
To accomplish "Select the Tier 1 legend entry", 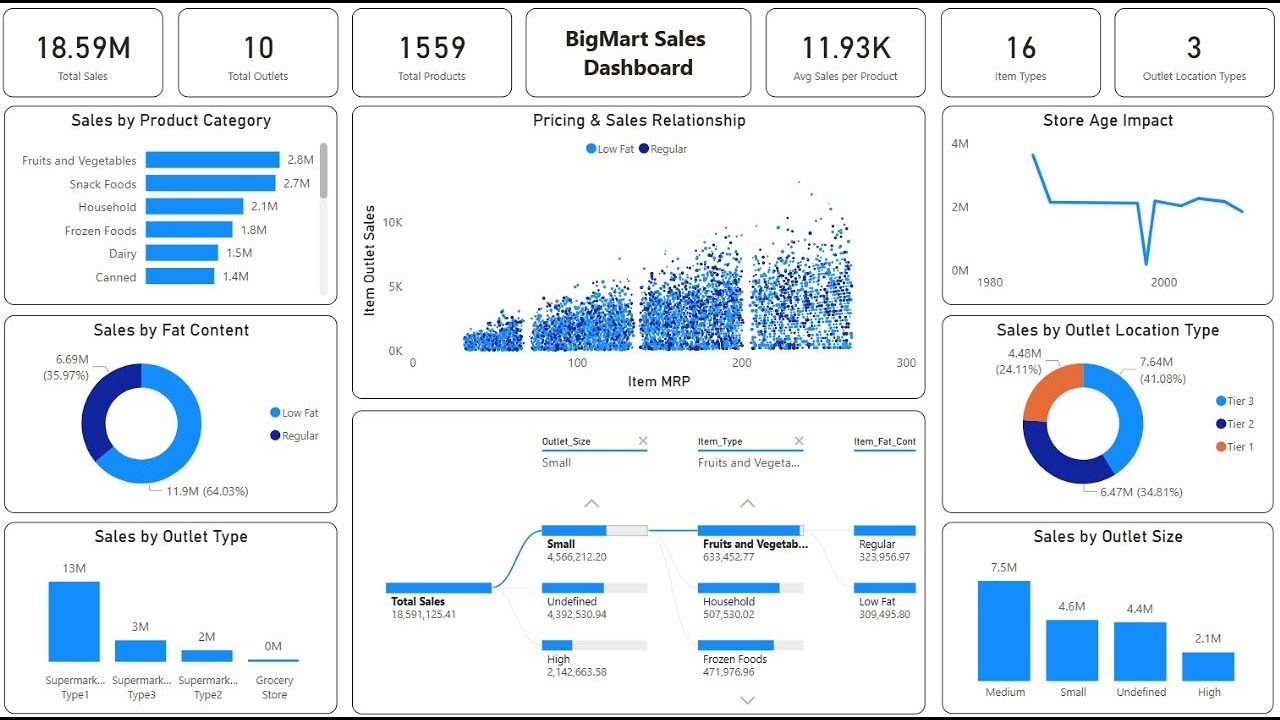I will point(1235,447).
